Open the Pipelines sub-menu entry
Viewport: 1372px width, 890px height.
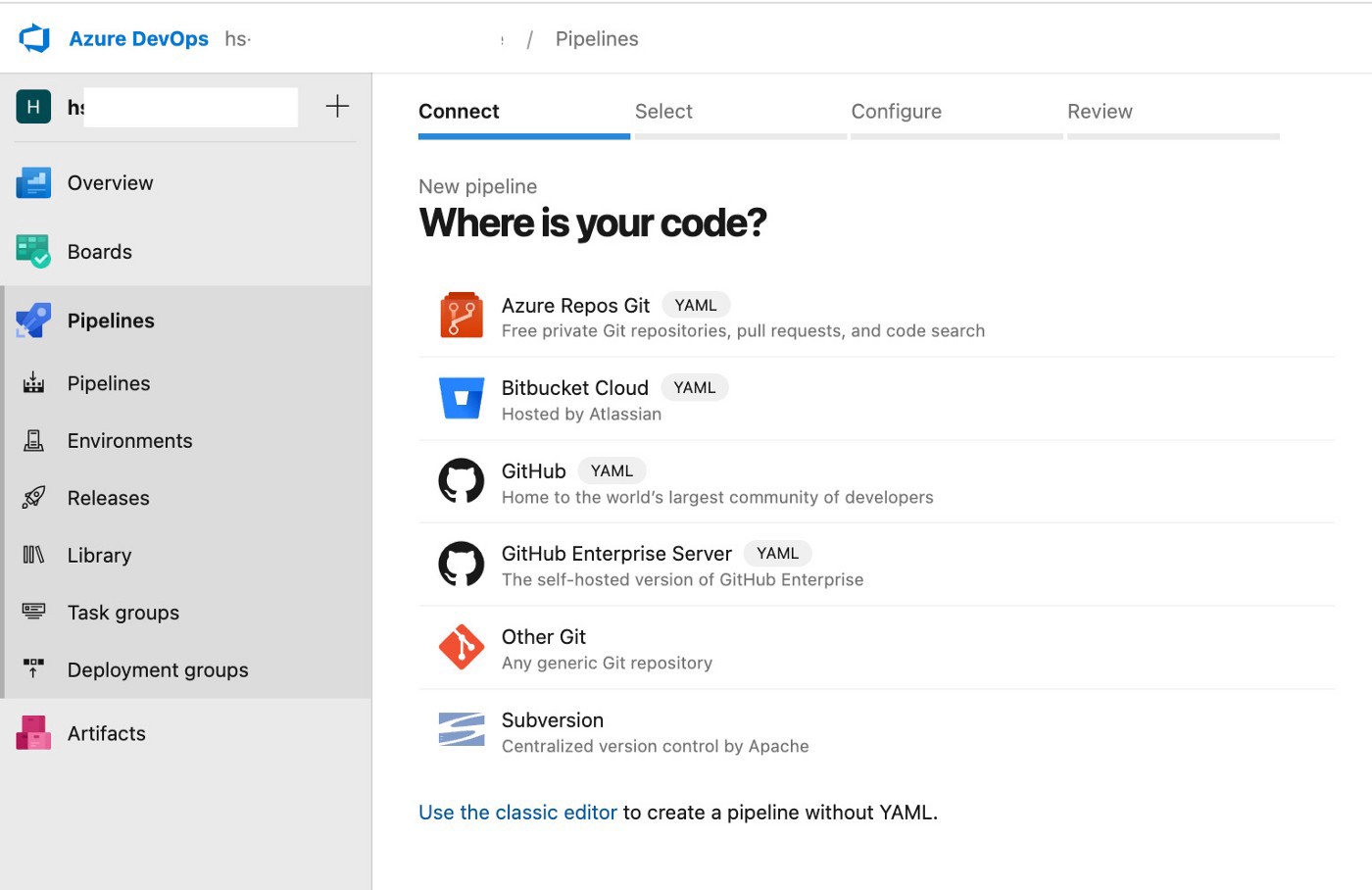pos(109,383)
